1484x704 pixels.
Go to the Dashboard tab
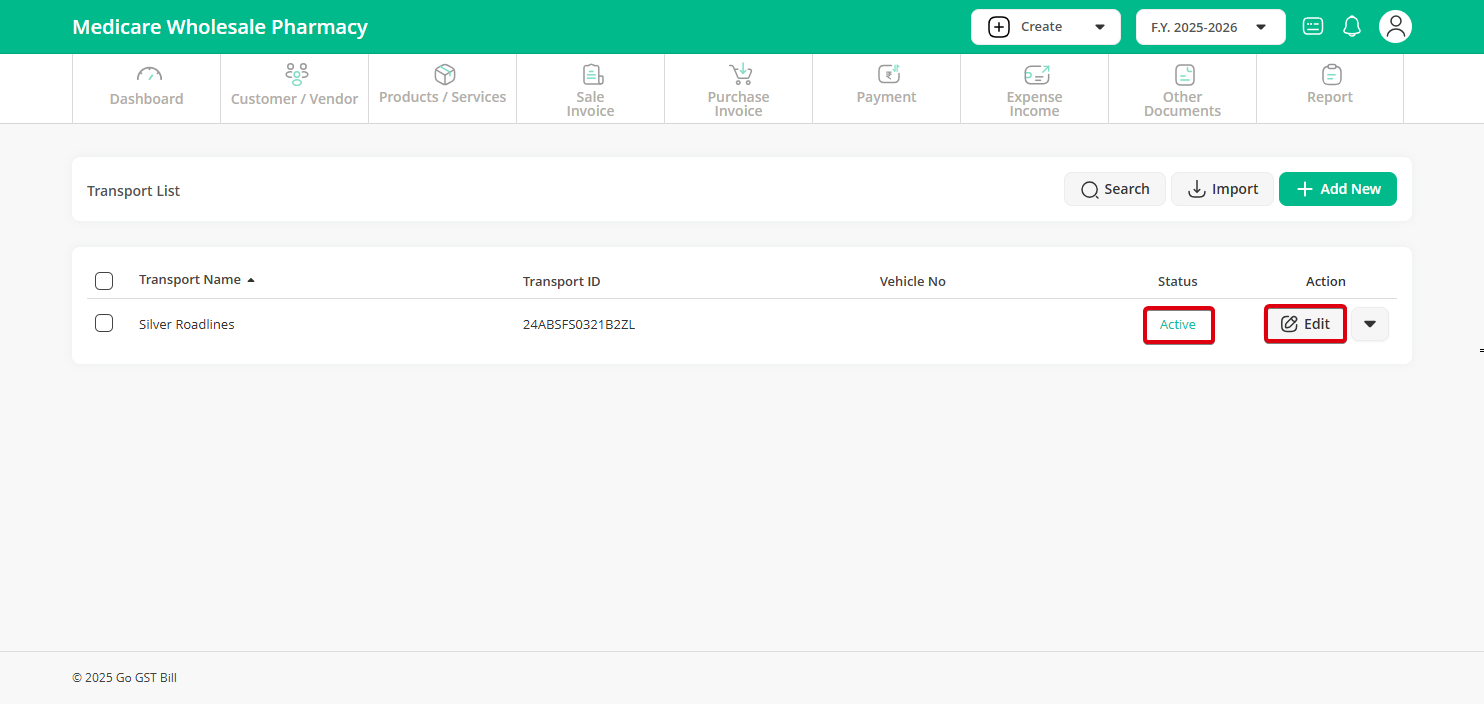[147, 89]
